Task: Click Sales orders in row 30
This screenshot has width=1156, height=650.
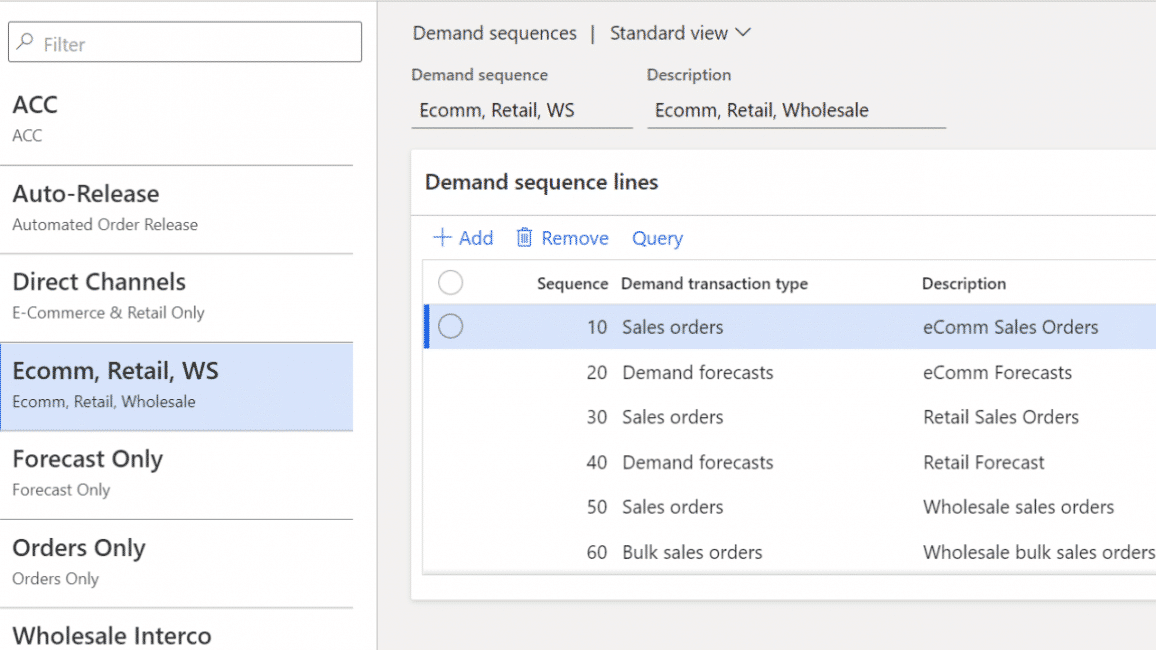Action: (x=672, y=417)
